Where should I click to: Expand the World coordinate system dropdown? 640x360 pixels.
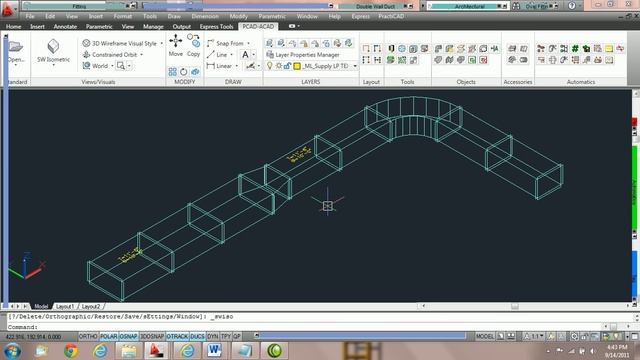pos(112,66)
